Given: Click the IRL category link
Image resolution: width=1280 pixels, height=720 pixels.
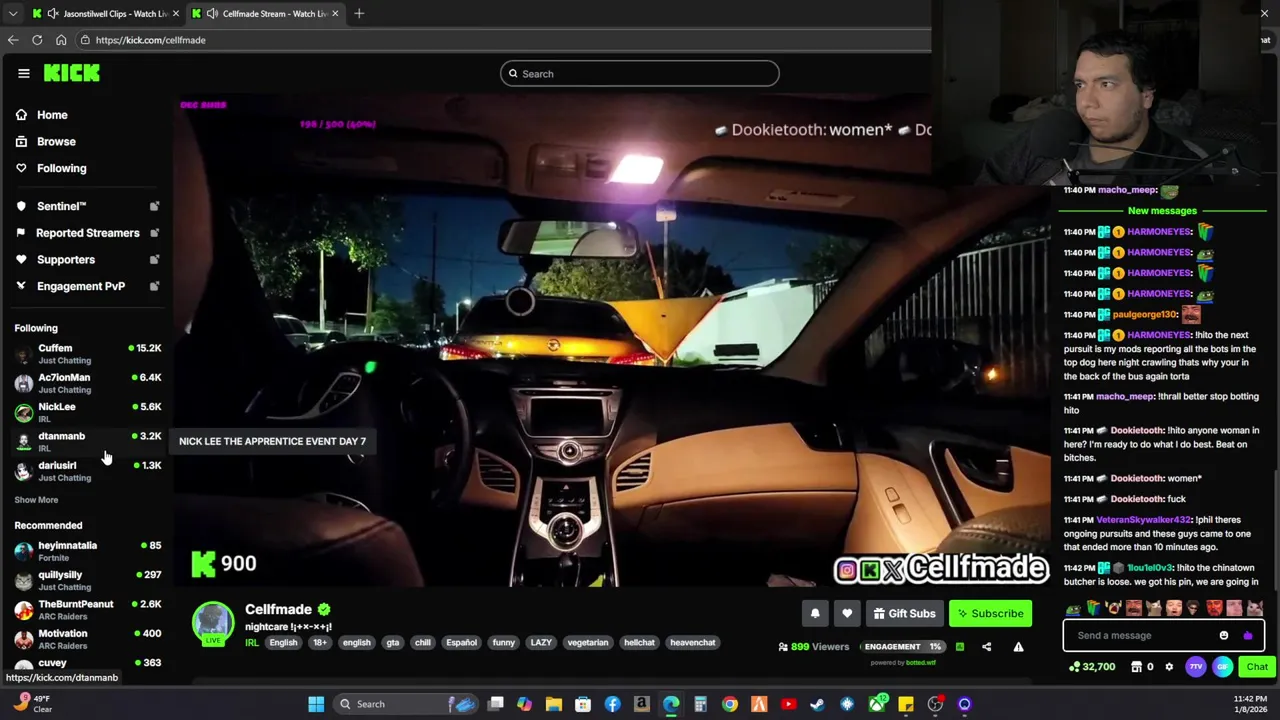Looking at the screenshot, I should (252, 643).
